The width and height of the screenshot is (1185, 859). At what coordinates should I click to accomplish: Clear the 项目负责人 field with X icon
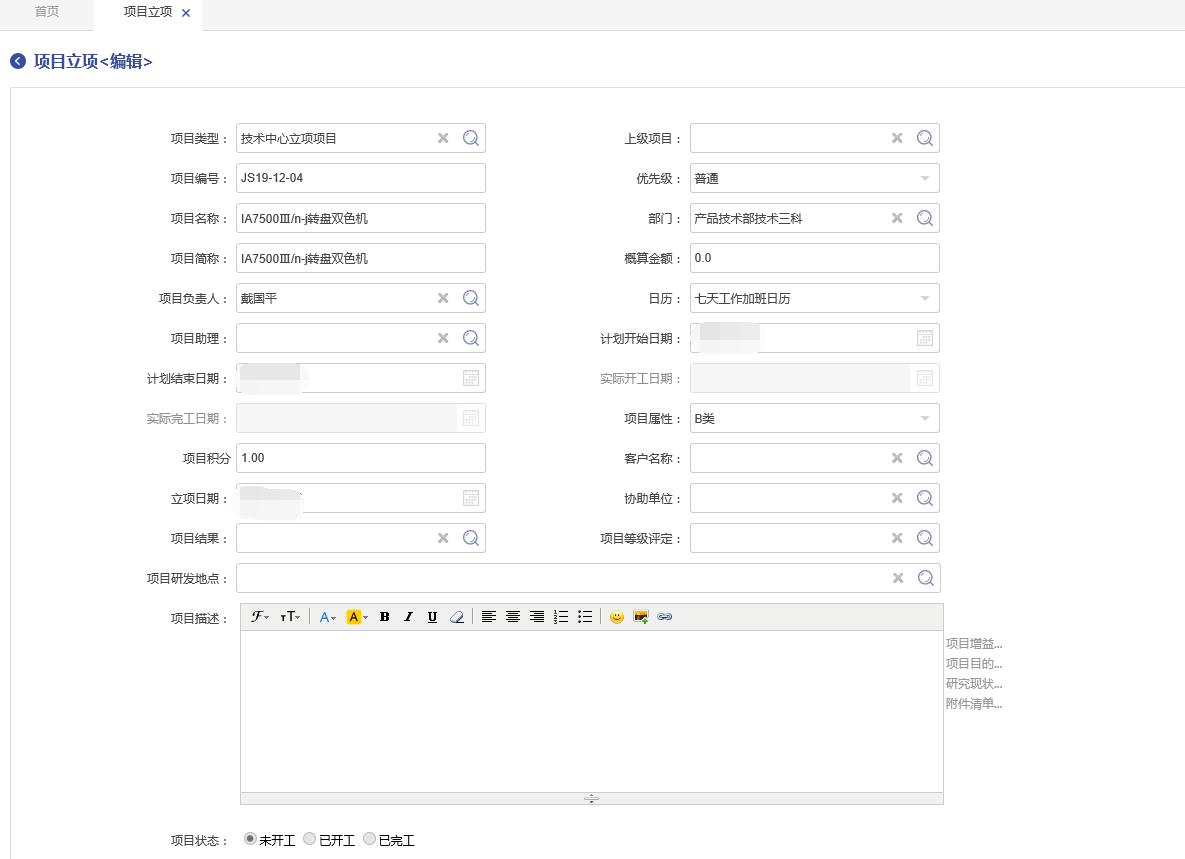[x=443, y=298]
